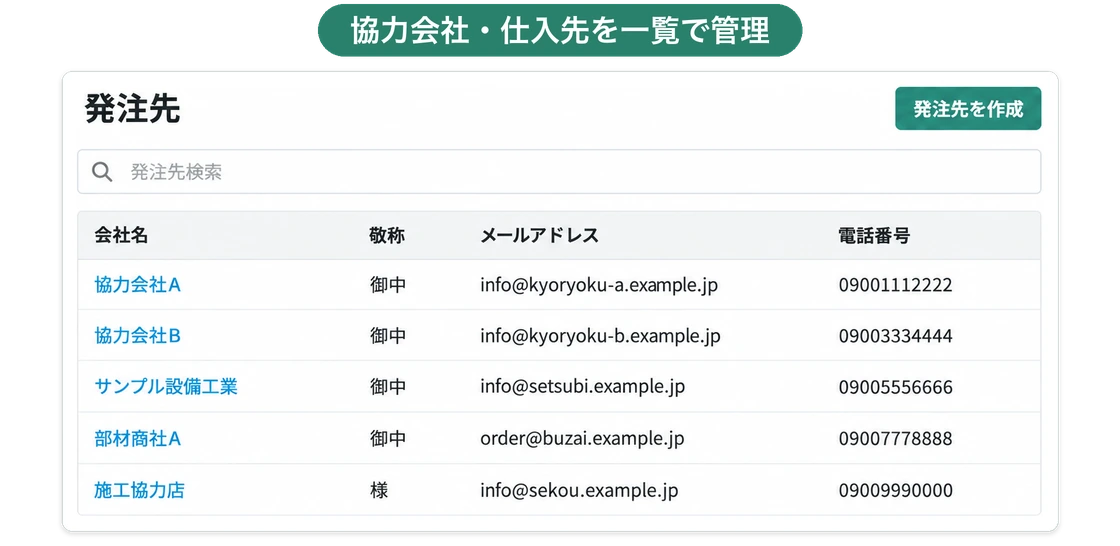Image resolution: width=1120 pixels, height=546 pixels.
Task: Select email info@kyoryoku-b.example.jp
Action: [600, 337]
